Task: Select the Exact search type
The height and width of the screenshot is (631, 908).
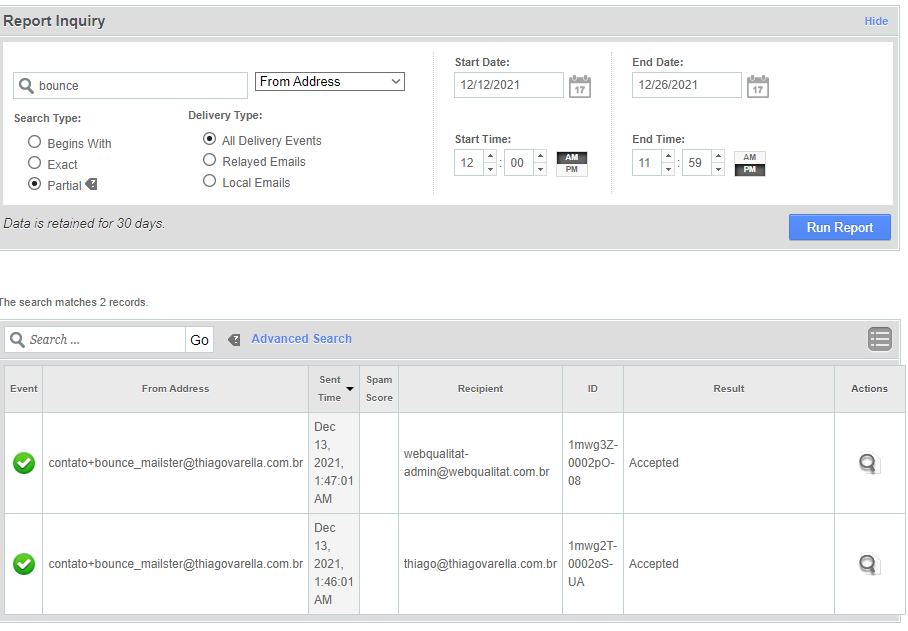Action: (x=35, y=163)
